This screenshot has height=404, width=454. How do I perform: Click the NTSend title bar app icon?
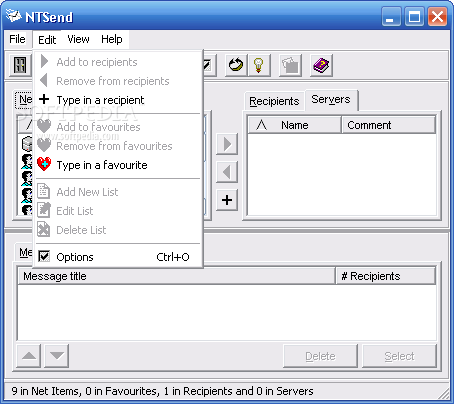(13, 16)
